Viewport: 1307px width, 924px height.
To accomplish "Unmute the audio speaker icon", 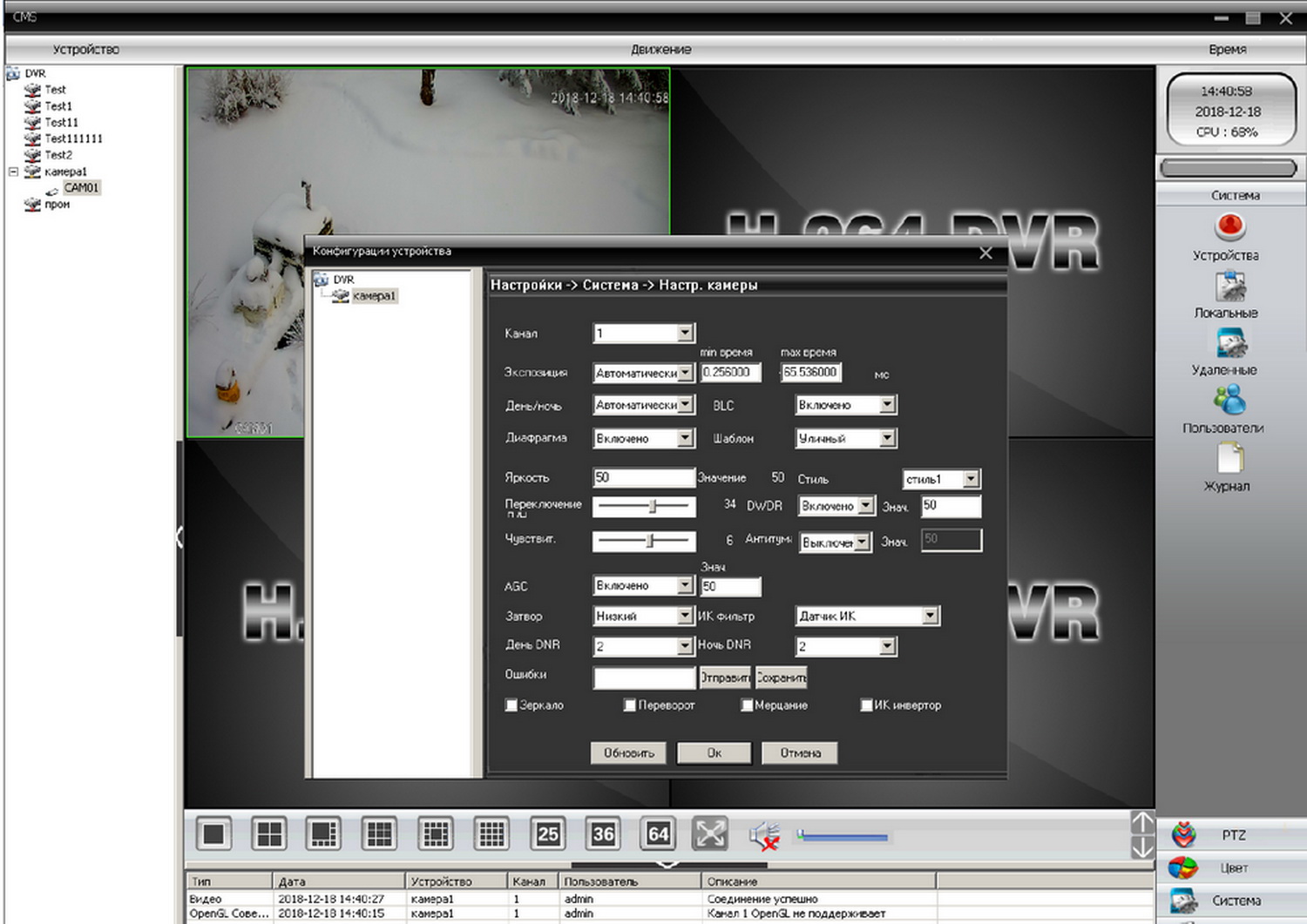I will click(x=764, y=836).
